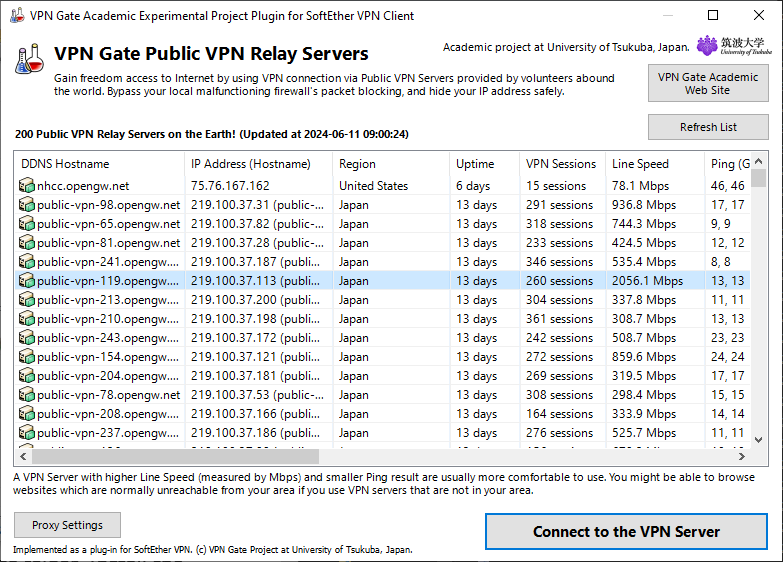Close the VPN Gate plugin window
The width and height of the screenshot is (783, 562).
pos(759,15)
